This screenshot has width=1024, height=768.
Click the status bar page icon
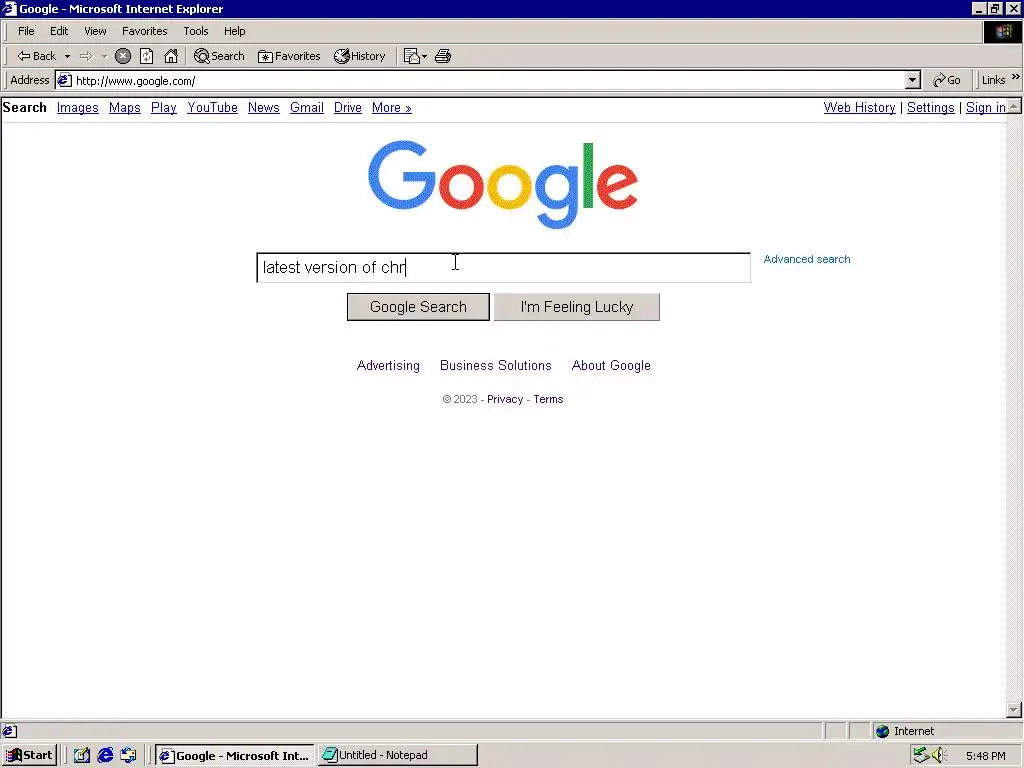(x=9, y=731)
